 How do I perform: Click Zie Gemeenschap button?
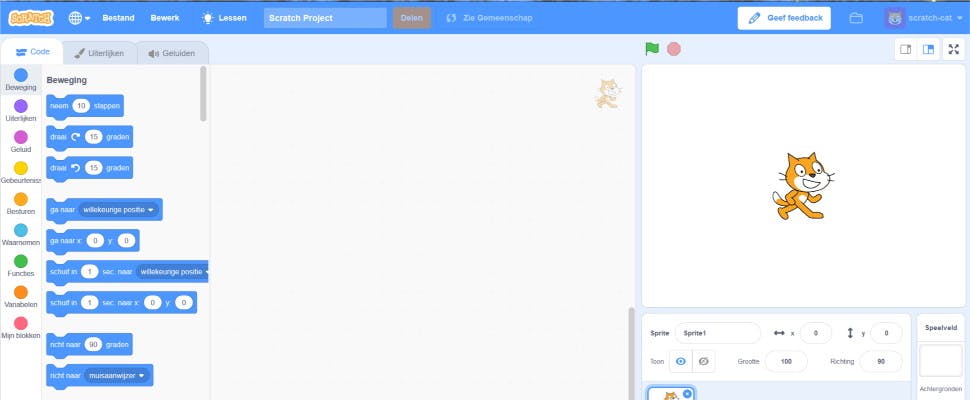[x=489, y=18]
